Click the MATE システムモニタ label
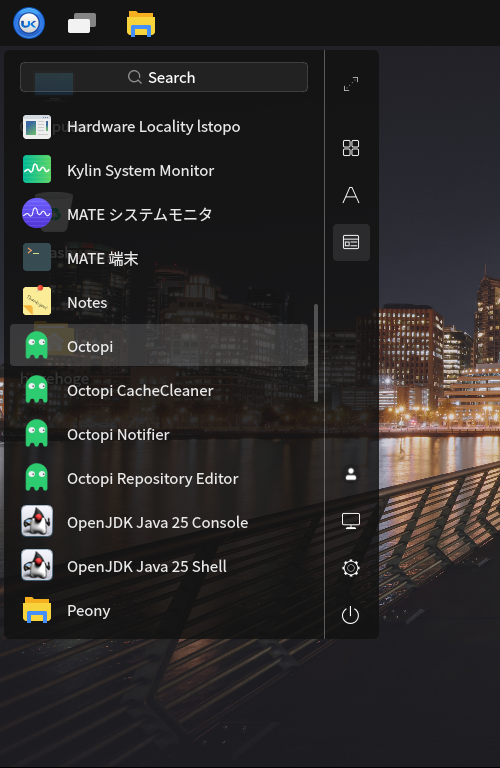This screenshot has height=768, width=500. [140, 215]
